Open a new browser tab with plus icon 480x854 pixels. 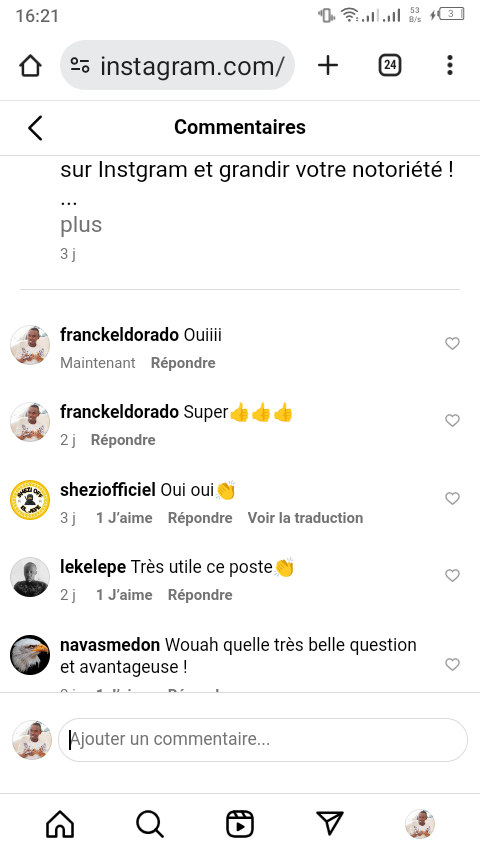[x=328, y=65]
